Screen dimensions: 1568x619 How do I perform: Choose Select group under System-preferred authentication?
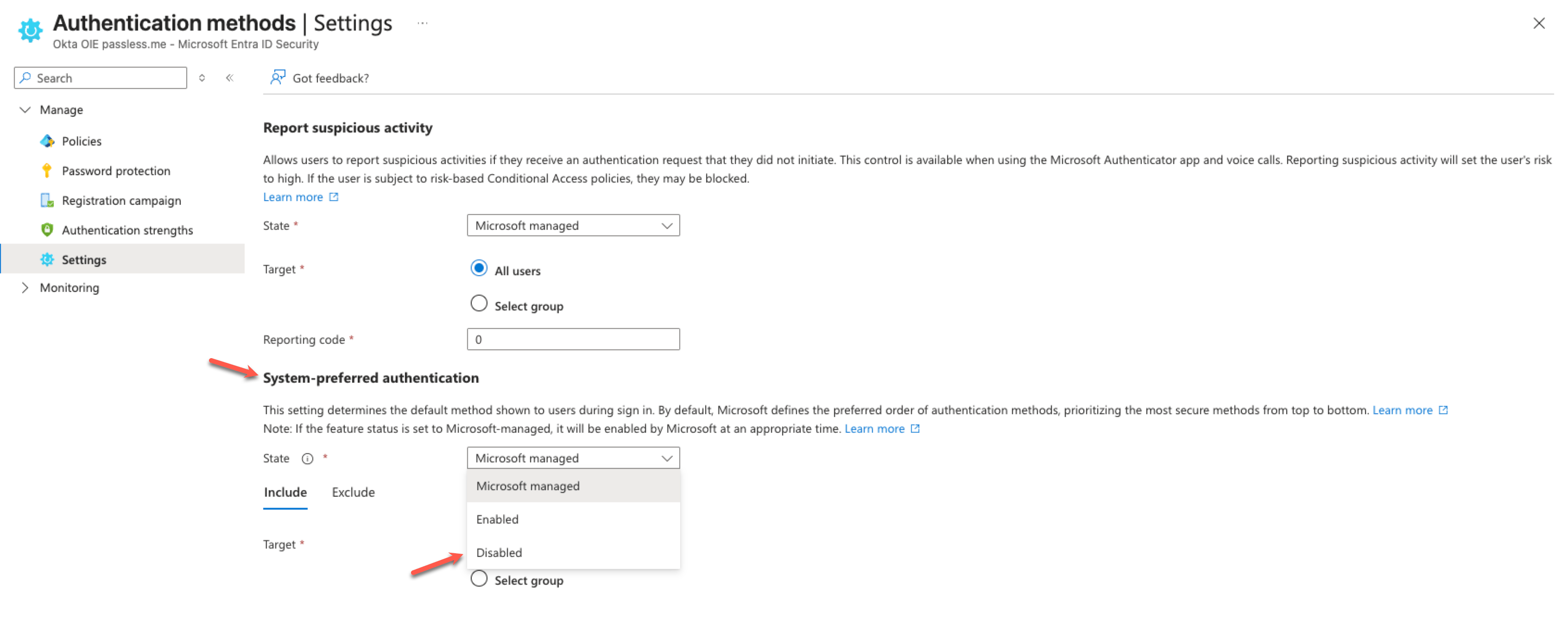479,579
